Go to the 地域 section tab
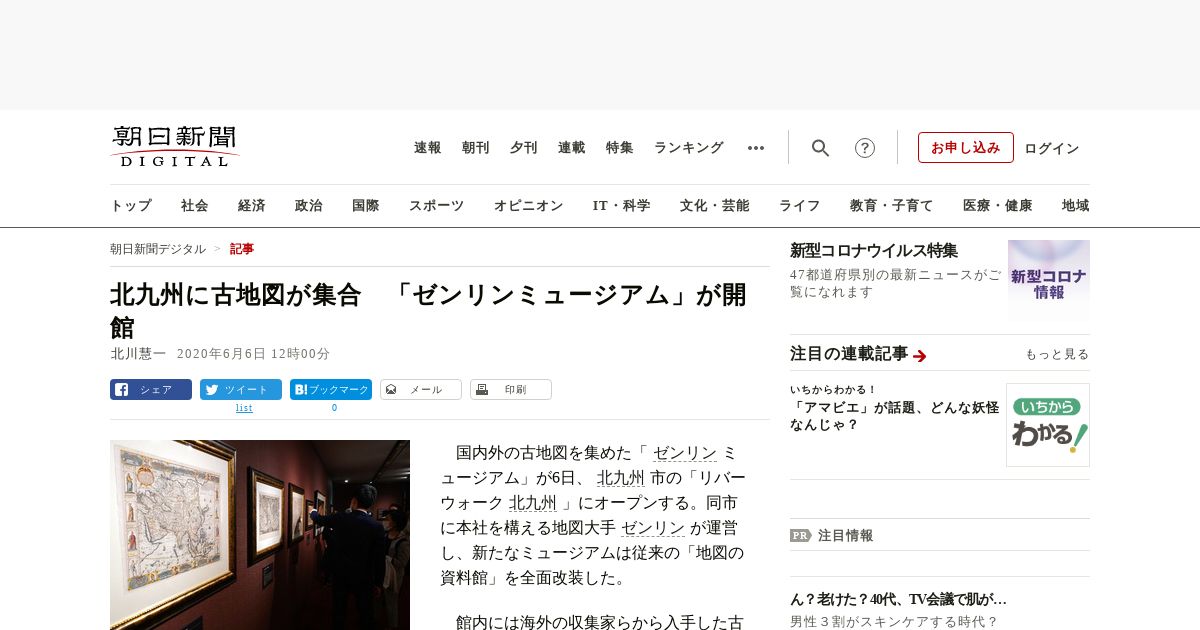Image resolution: width=1200 pixels, height=630 pixels. (1076, 206)
